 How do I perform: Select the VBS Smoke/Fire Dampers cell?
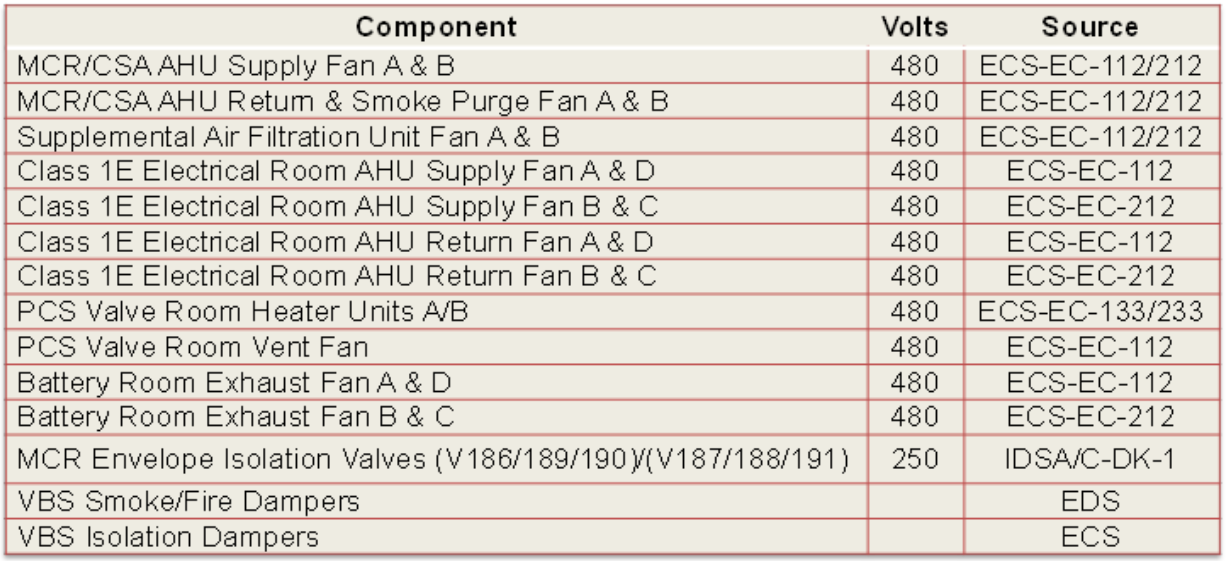click(x=437, y=501)
